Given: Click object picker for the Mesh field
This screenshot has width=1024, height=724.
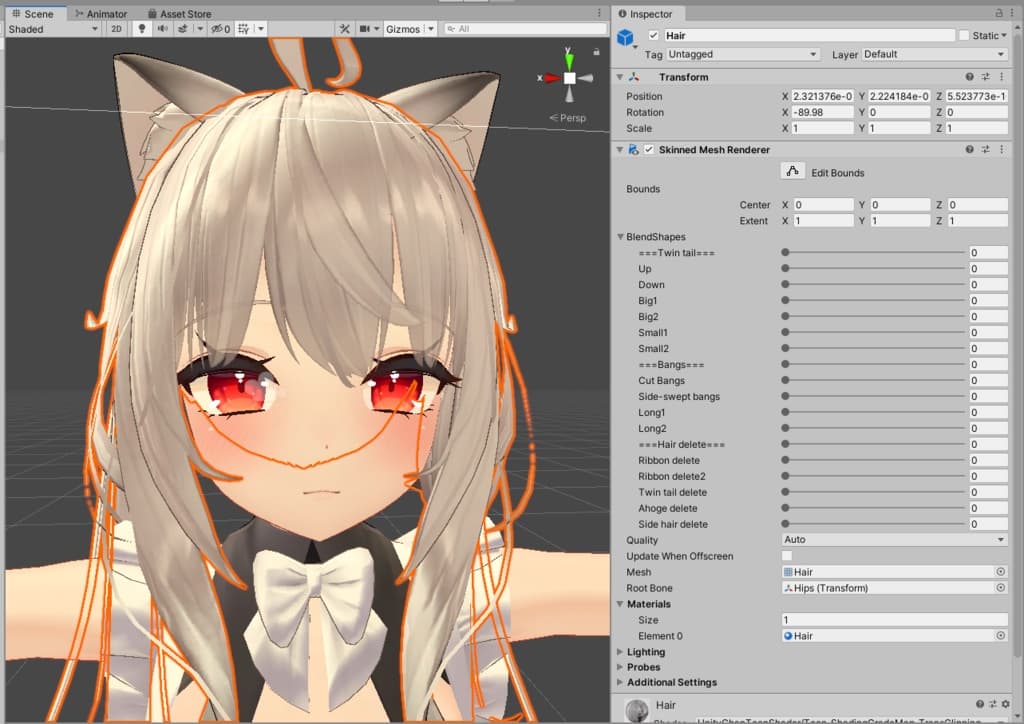Looking at the screenshot, I should click(x=1000, y=572).
